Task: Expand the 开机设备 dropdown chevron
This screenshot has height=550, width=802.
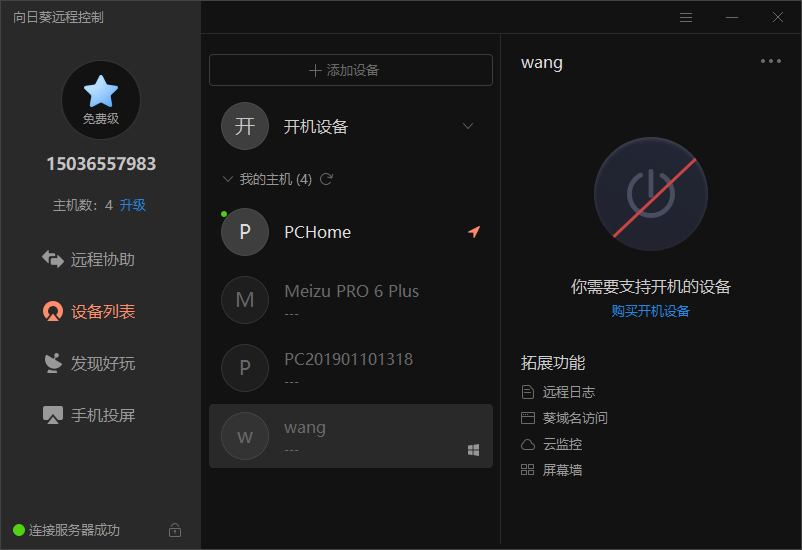Action: point(467,126)
